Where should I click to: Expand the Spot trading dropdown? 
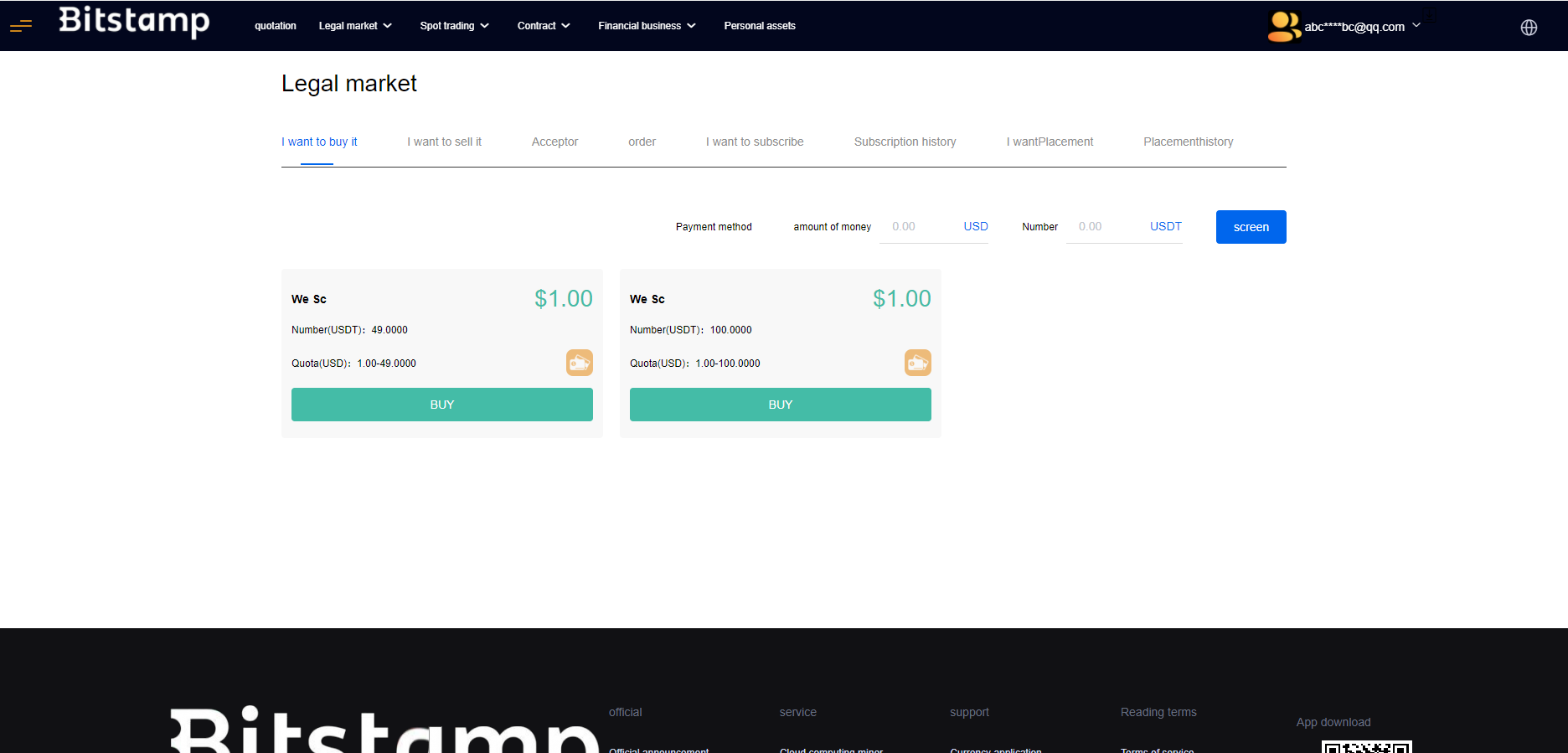[454, 26]
